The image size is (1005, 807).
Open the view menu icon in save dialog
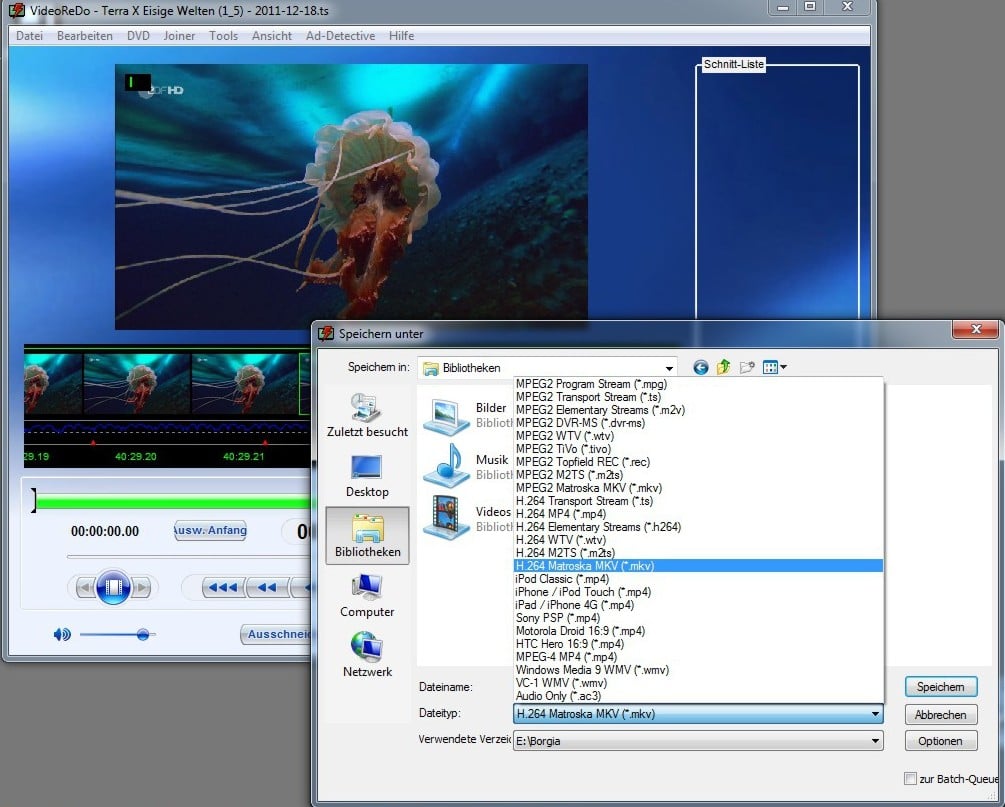coord(774,367)
